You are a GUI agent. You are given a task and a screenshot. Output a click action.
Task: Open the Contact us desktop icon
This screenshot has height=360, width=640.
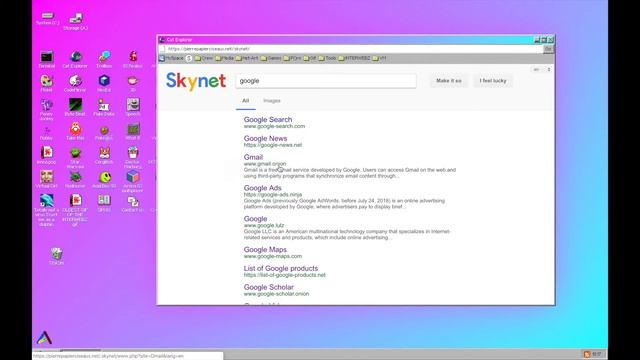pos(133,203)
